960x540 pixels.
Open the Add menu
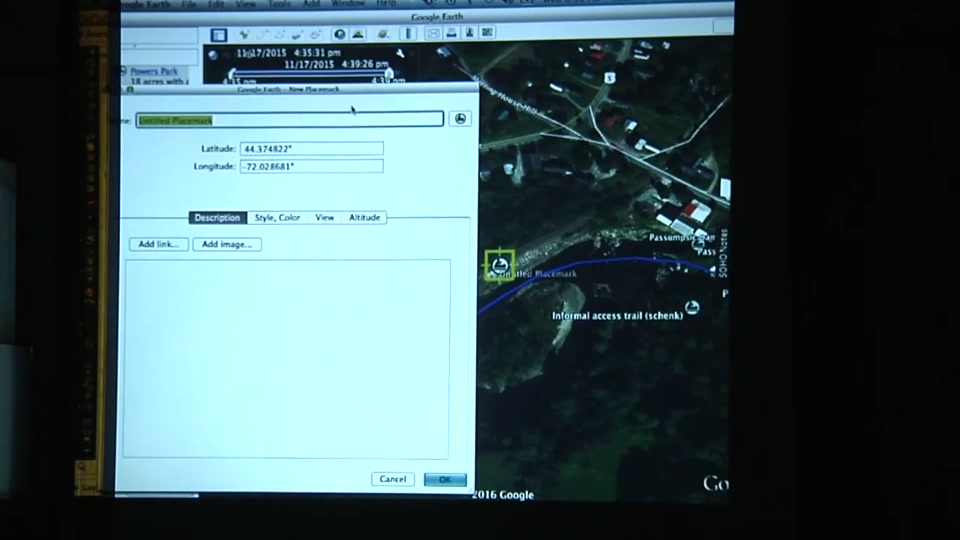tap(311, 4)
